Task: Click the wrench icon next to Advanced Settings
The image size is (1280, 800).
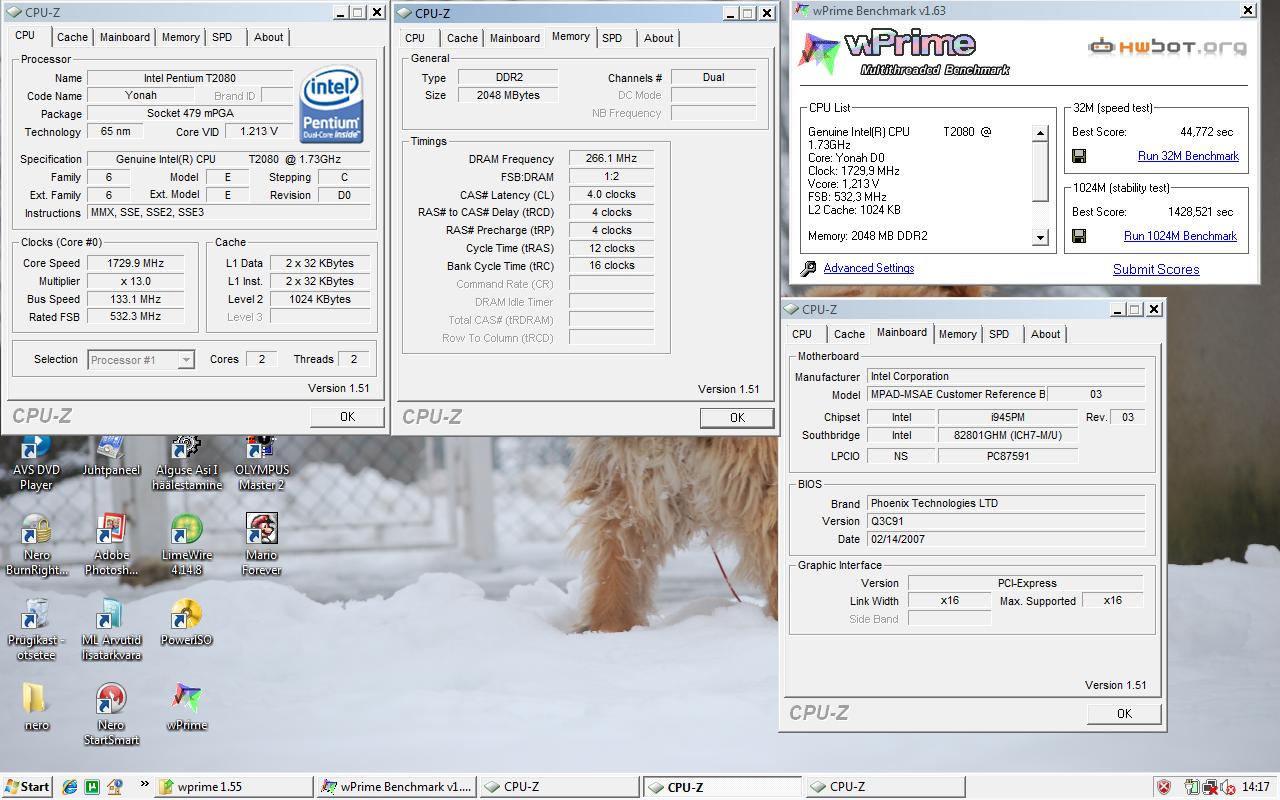Action: pyautogui.click(x=808, y=269)
